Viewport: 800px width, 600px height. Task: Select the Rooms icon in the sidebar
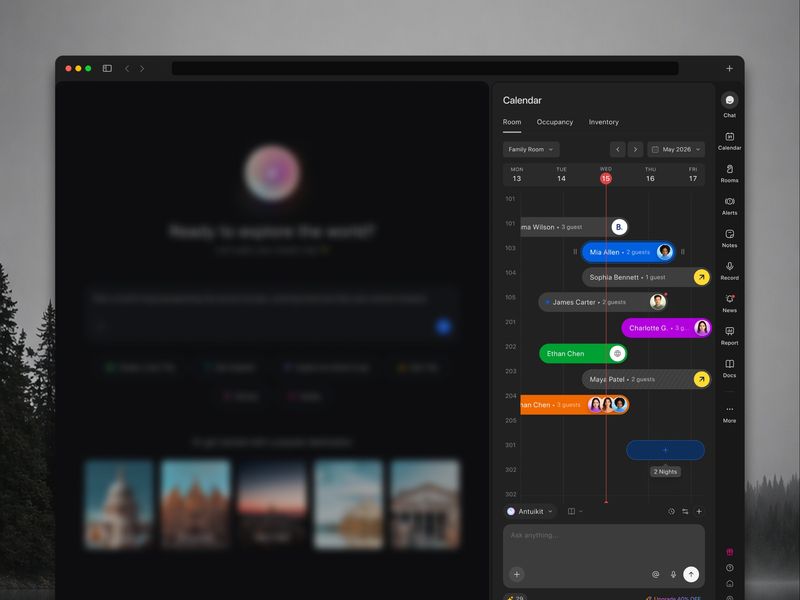point(729,170)
